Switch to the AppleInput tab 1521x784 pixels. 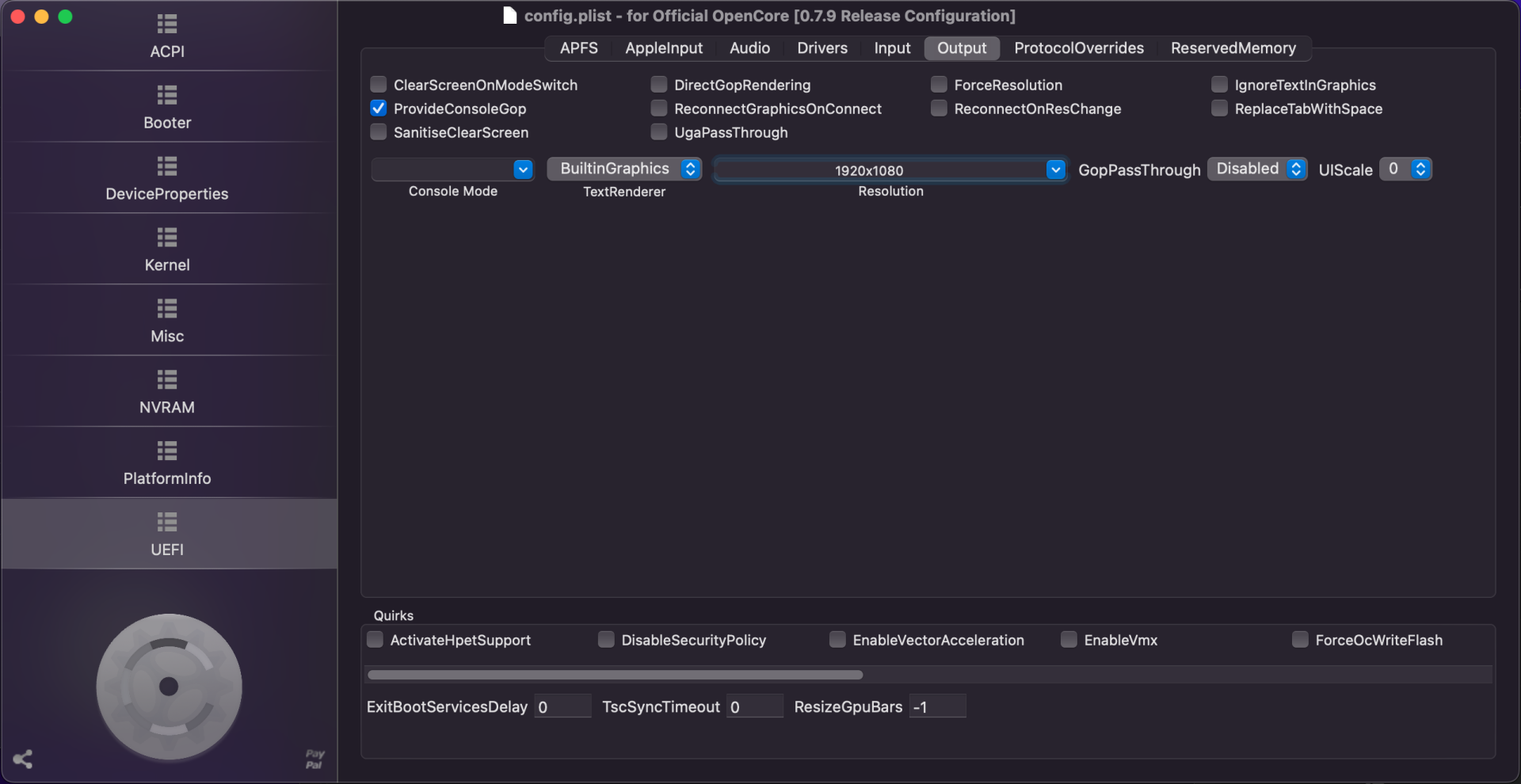coord(664,48)
